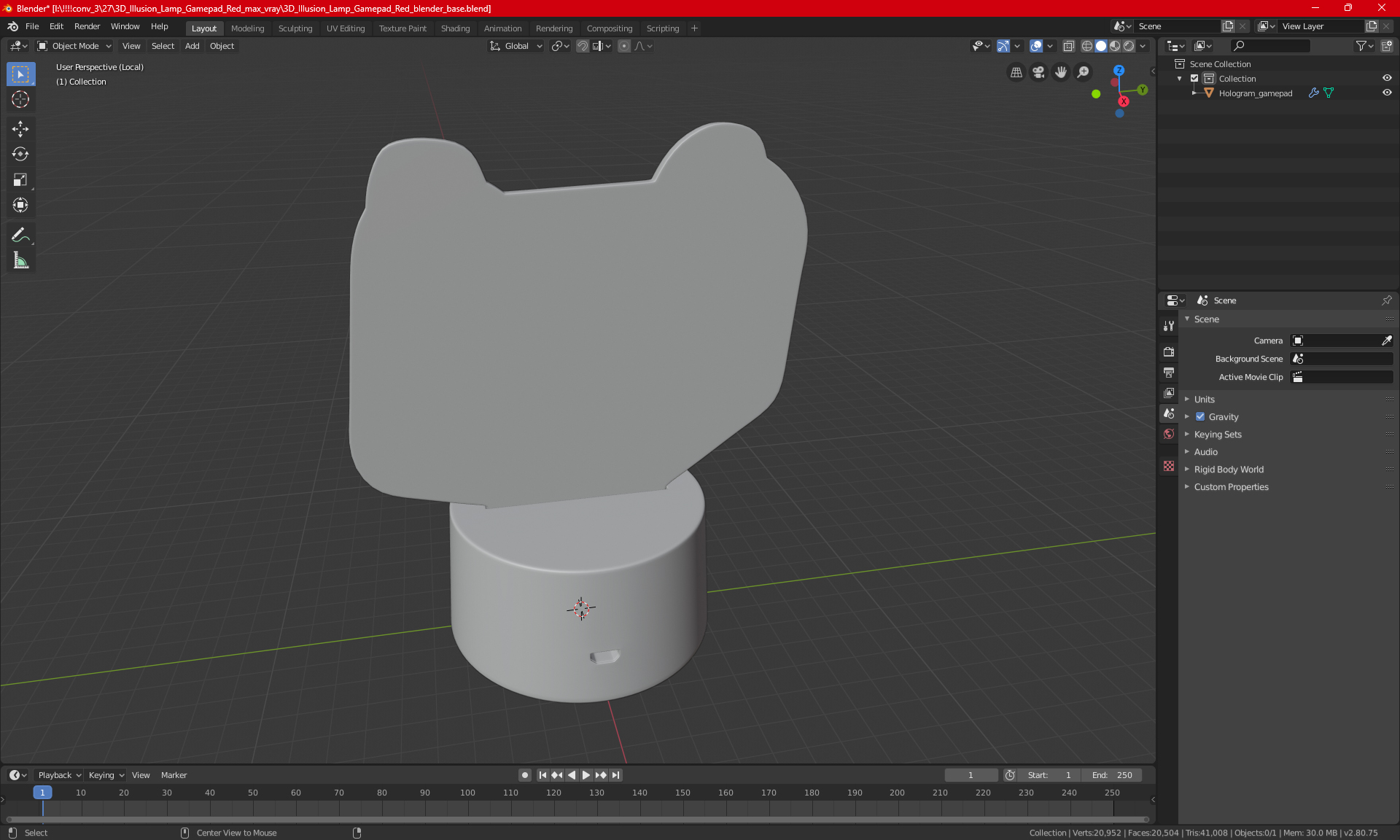Select the Rotate tool
This screenshot has width=1400, height=840.
click(20, 154)
